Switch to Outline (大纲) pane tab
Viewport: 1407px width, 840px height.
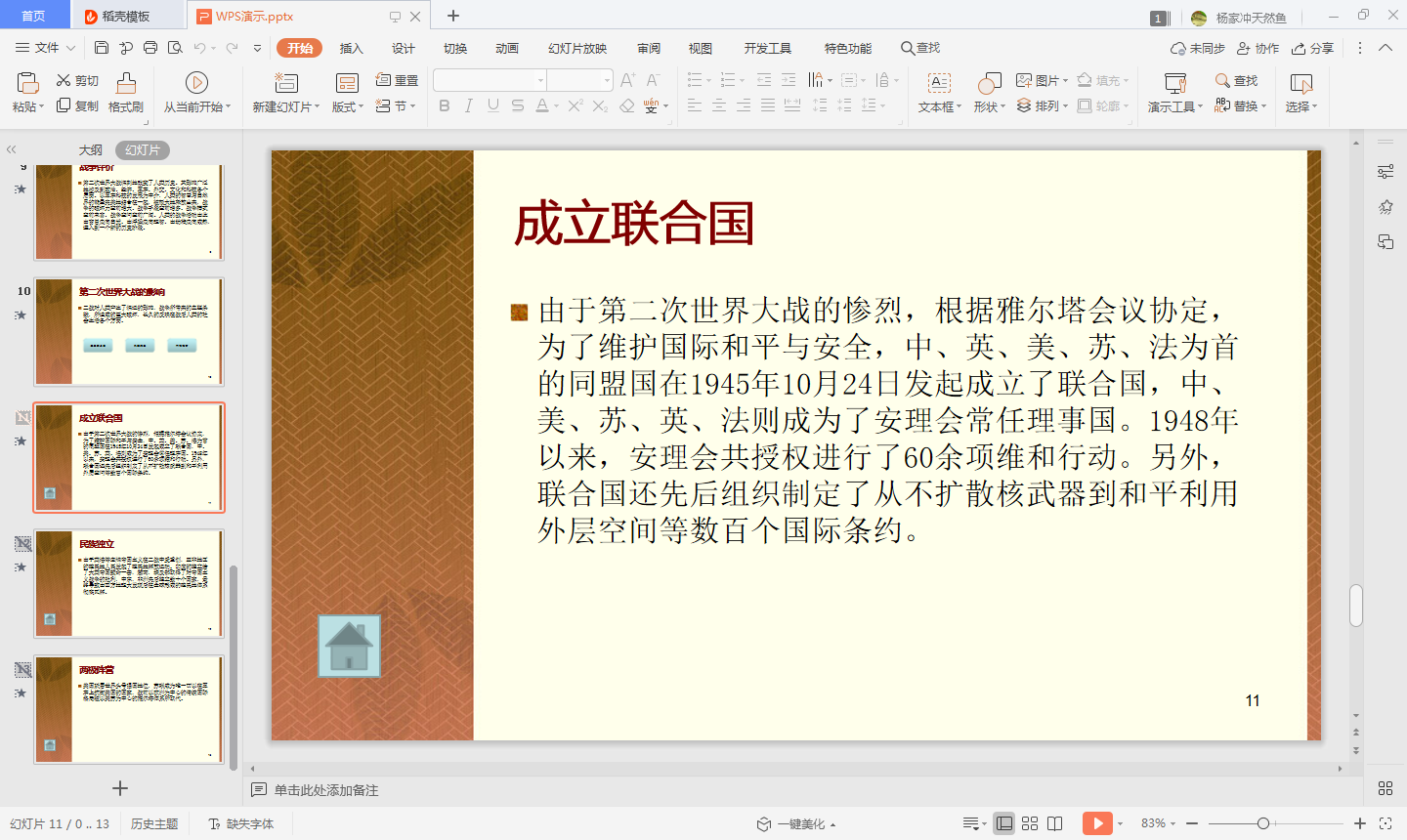point(91,149)
